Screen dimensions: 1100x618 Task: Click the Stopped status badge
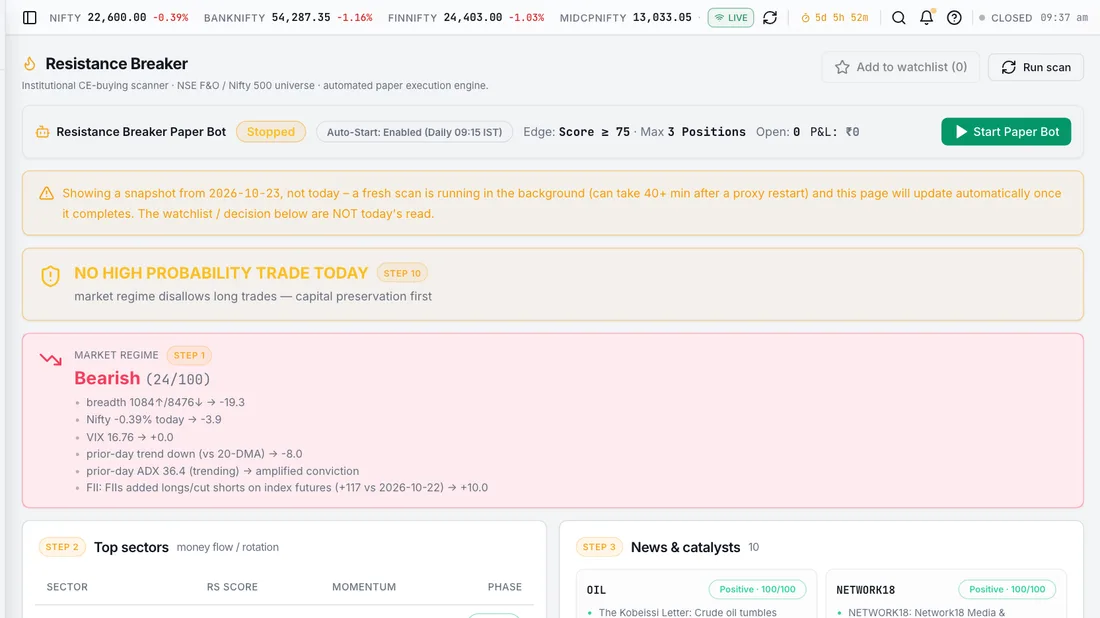(271, 132)
